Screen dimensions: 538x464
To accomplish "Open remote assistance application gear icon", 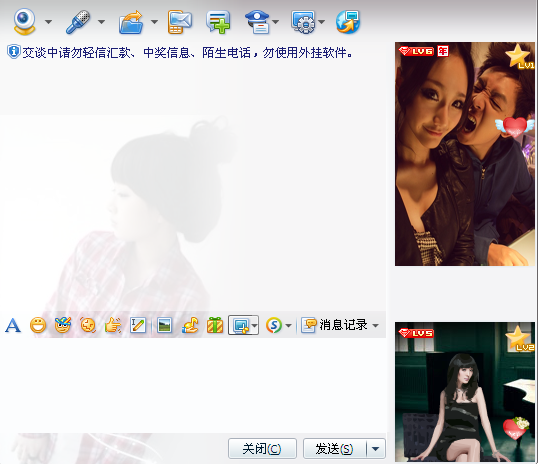I will (x=303, y=22).
